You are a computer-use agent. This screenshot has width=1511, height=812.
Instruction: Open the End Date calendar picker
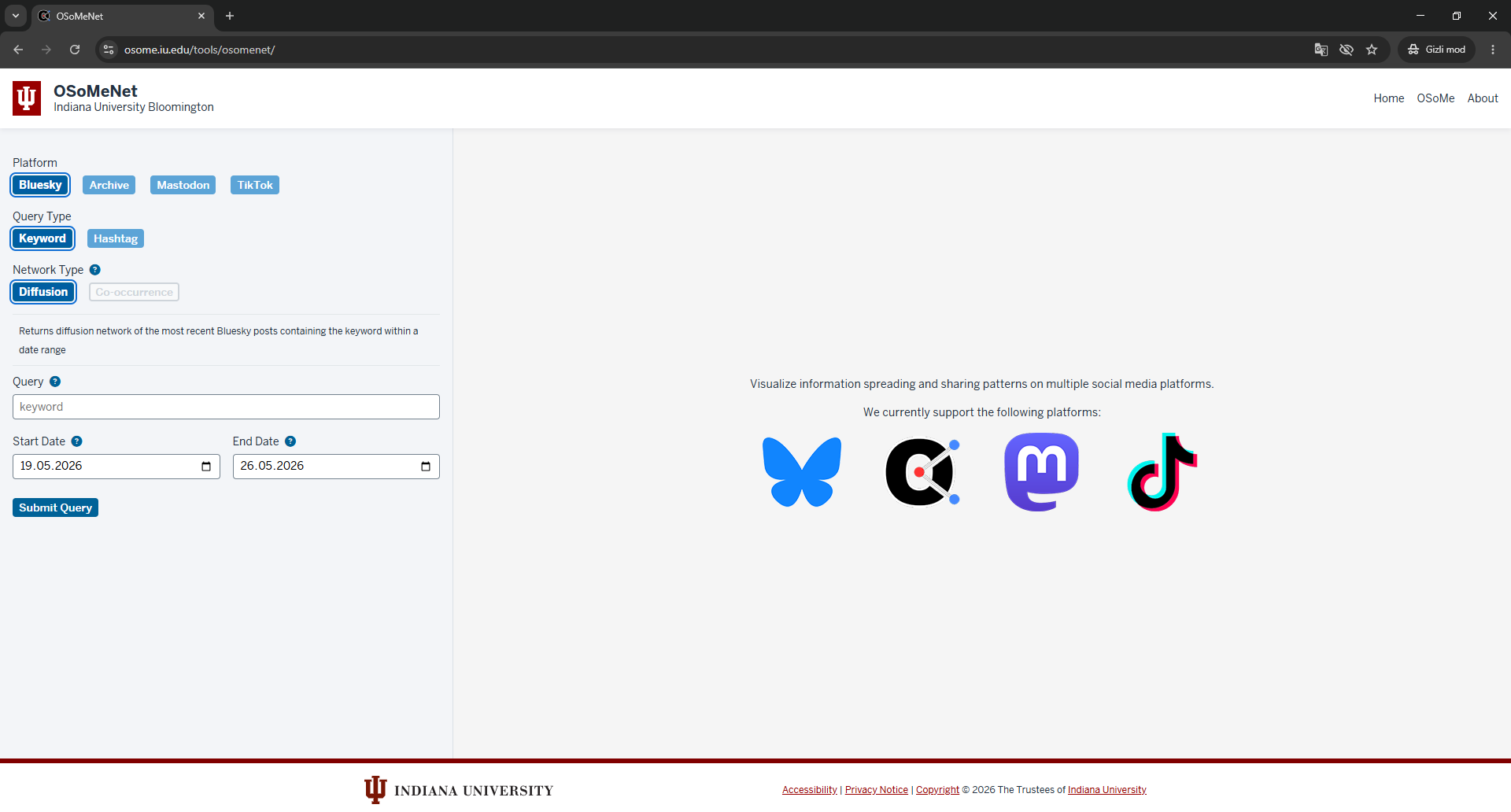click(426, 467)
